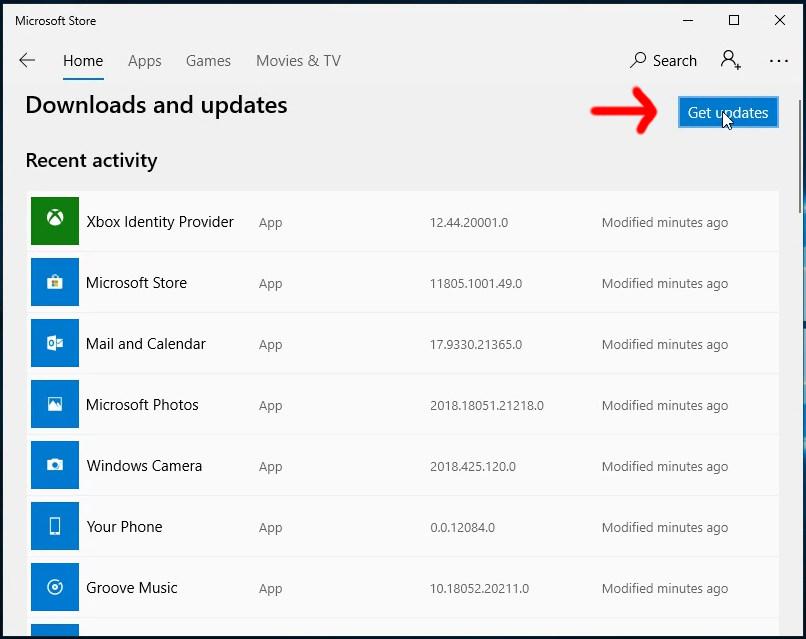Screen dimensions: 806x639
Task: Maximize the Microsoft Store window
Action: point(734,20)
